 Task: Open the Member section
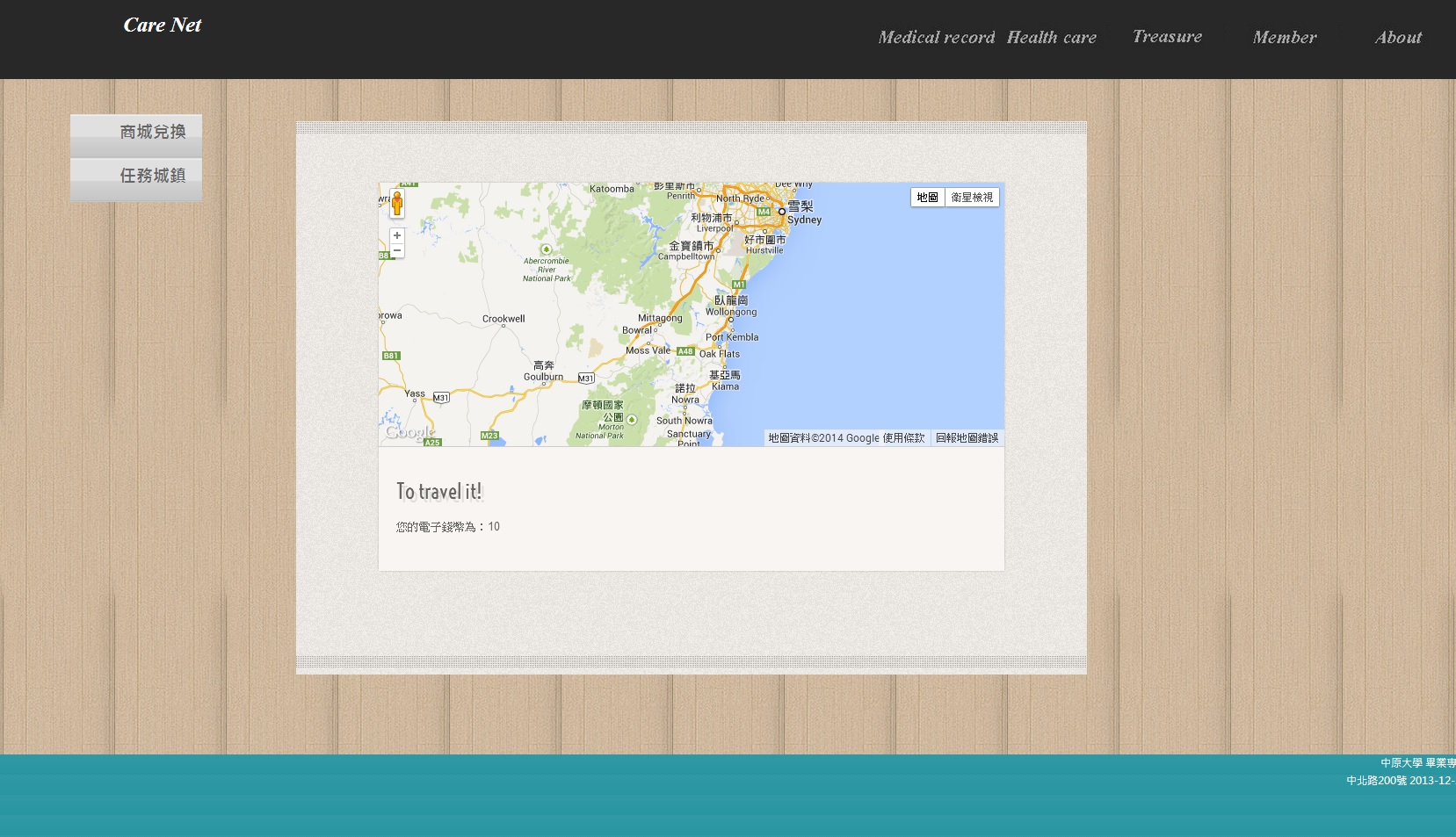(x=1284, y=37)
